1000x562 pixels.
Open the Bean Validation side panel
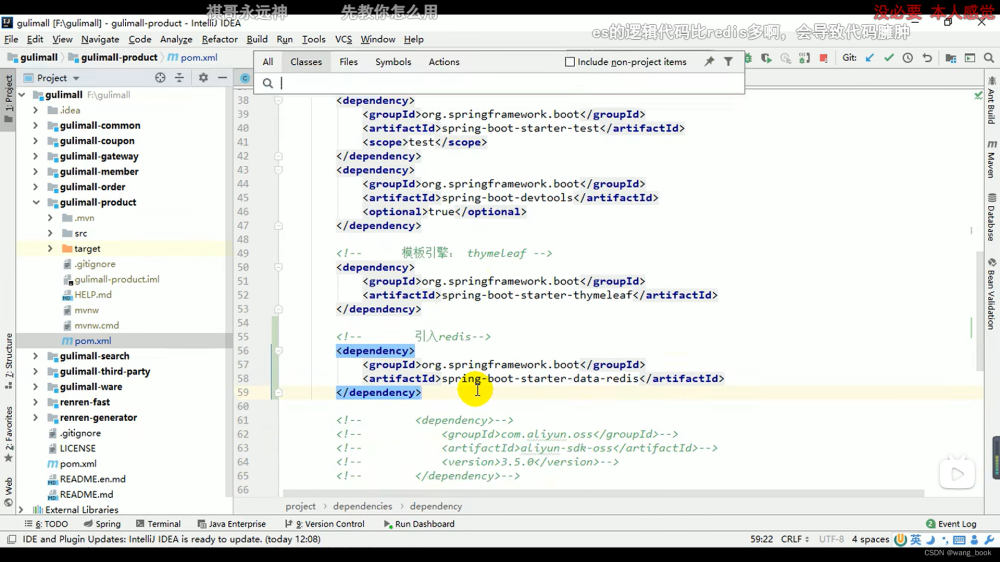[x=991, y=293]
